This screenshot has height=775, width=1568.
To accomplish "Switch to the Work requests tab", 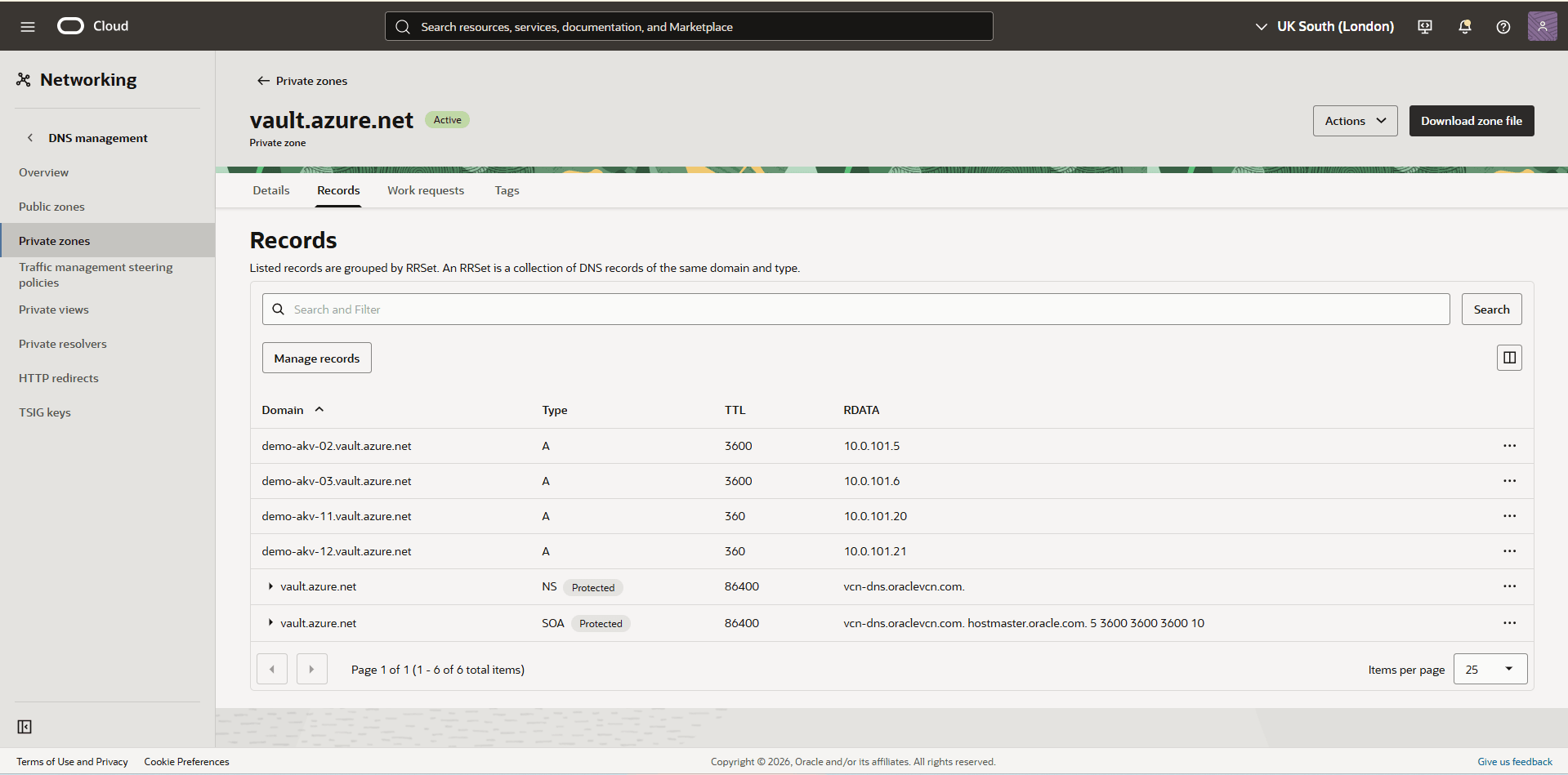I will (425, 189).
